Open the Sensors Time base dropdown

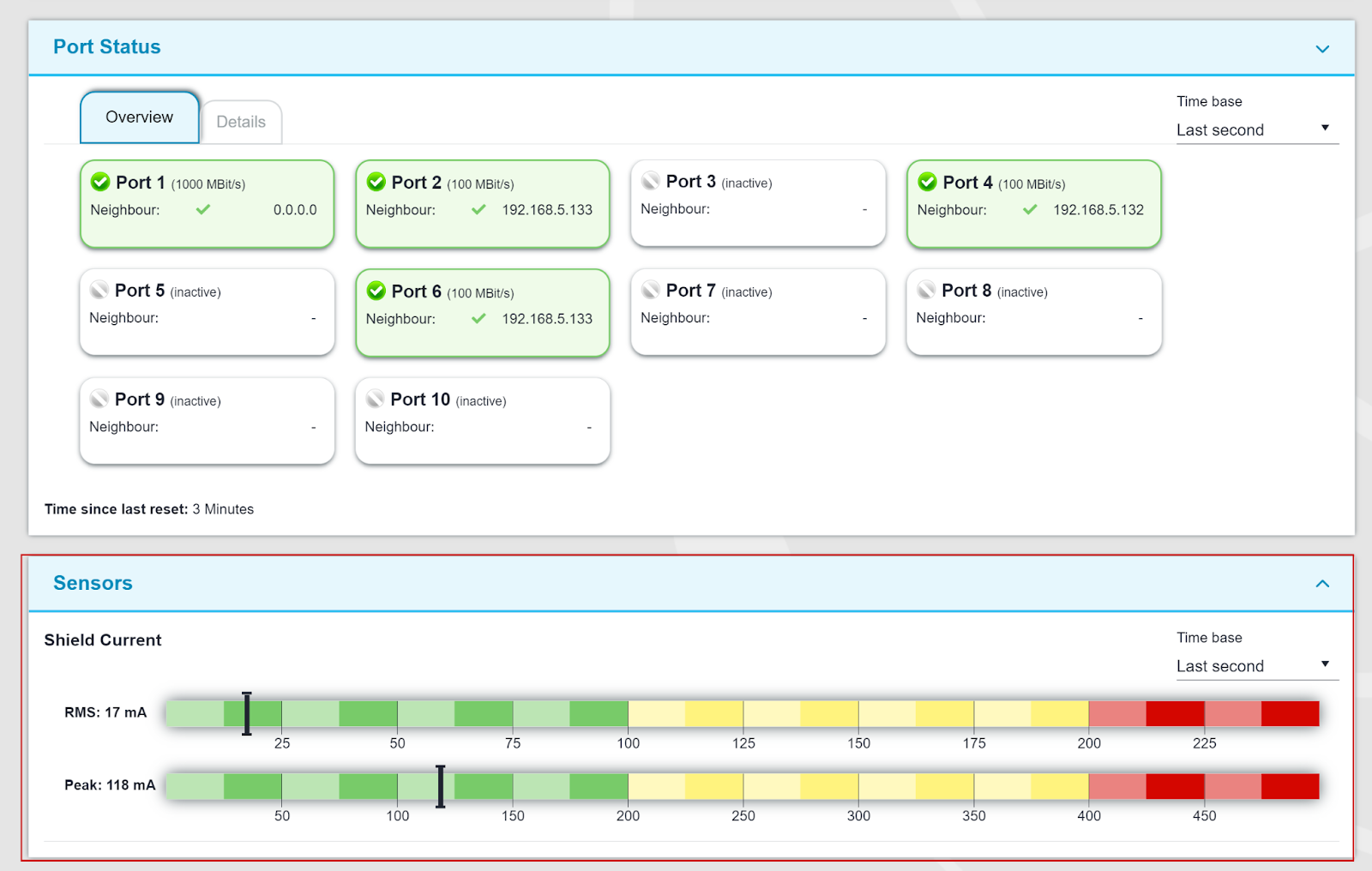(x=1257, y=666)
